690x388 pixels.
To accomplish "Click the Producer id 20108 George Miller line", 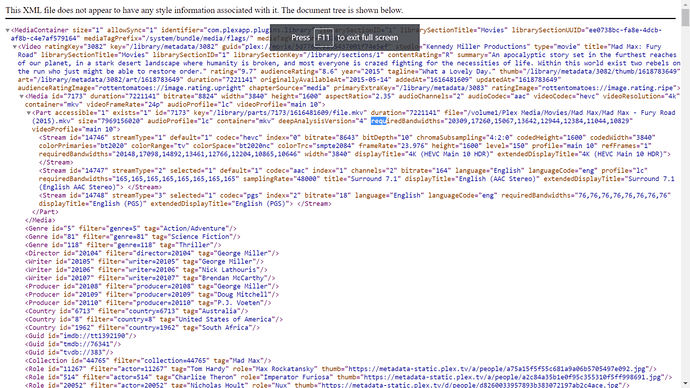I will point(152,286).
